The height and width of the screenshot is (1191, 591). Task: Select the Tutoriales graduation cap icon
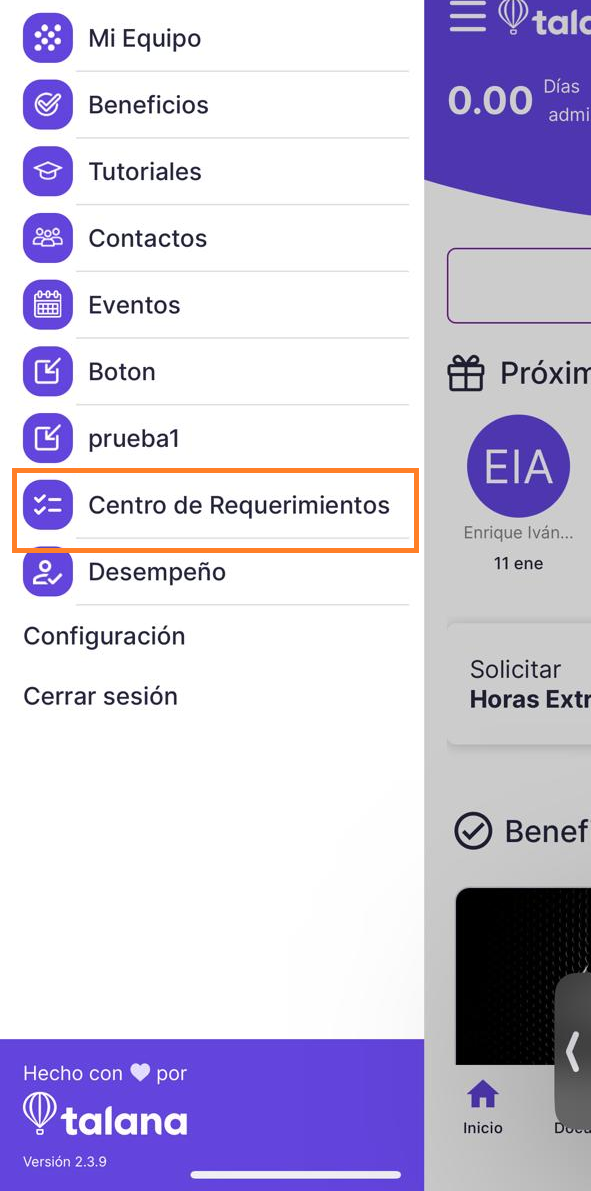click(48, 172)
